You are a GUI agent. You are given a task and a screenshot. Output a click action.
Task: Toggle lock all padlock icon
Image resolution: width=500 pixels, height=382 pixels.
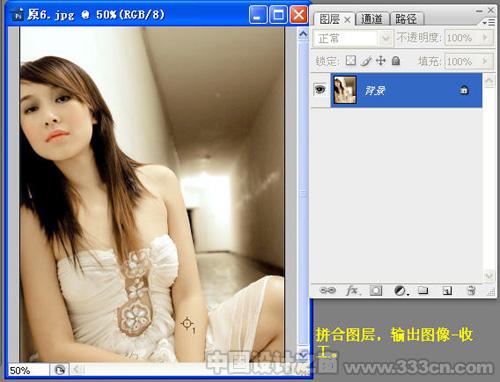tap(396, 61)
